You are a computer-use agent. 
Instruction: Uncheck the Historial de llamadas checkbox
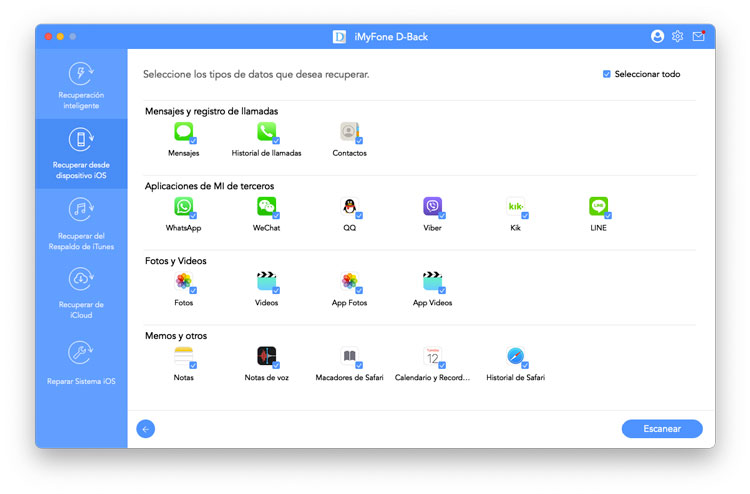[276, 141]
